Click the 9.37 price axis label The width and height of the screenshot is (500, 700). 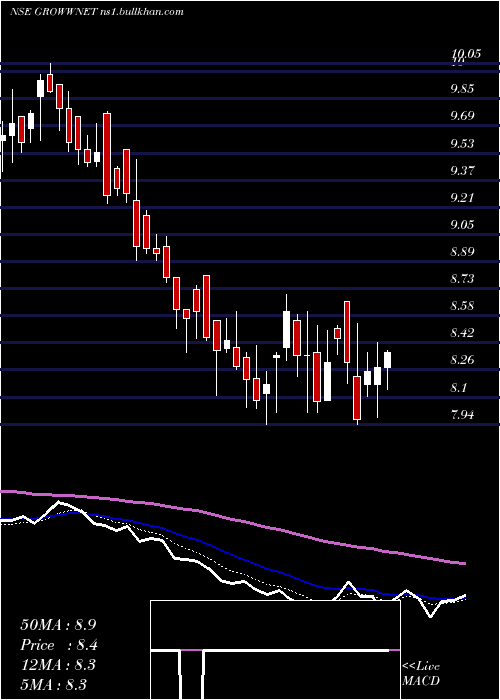coord(462,171)
